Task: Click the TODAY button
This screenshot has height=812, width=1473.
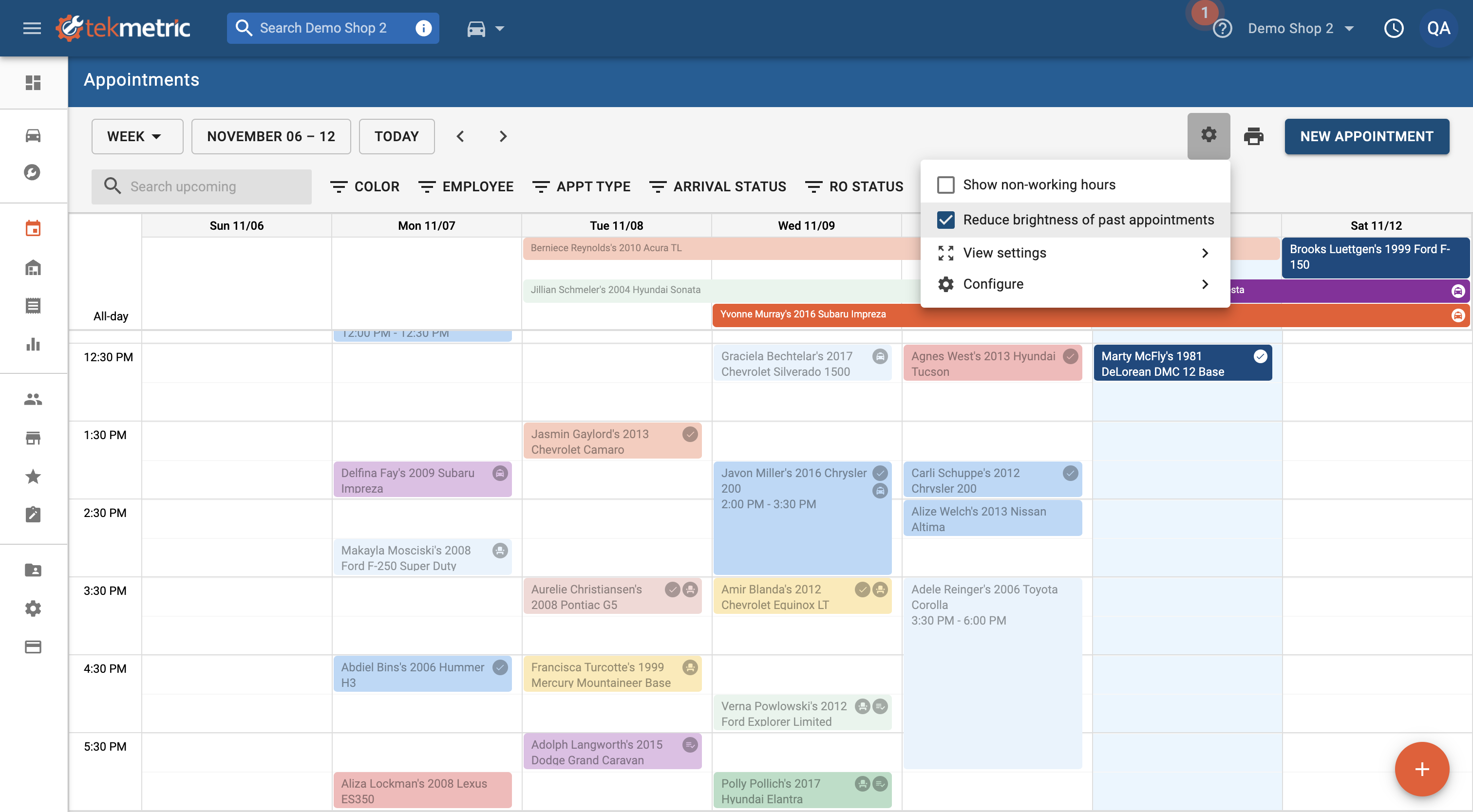Action: click(397, 137)
